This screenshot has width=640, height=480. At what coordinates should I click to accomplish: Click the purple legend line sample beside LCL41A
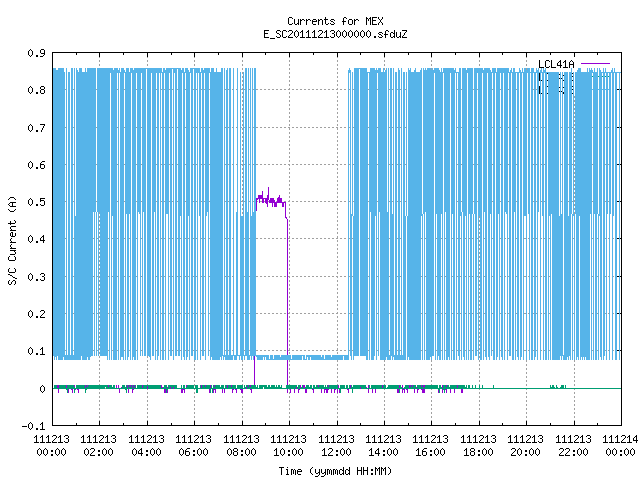tap(595, 64)
